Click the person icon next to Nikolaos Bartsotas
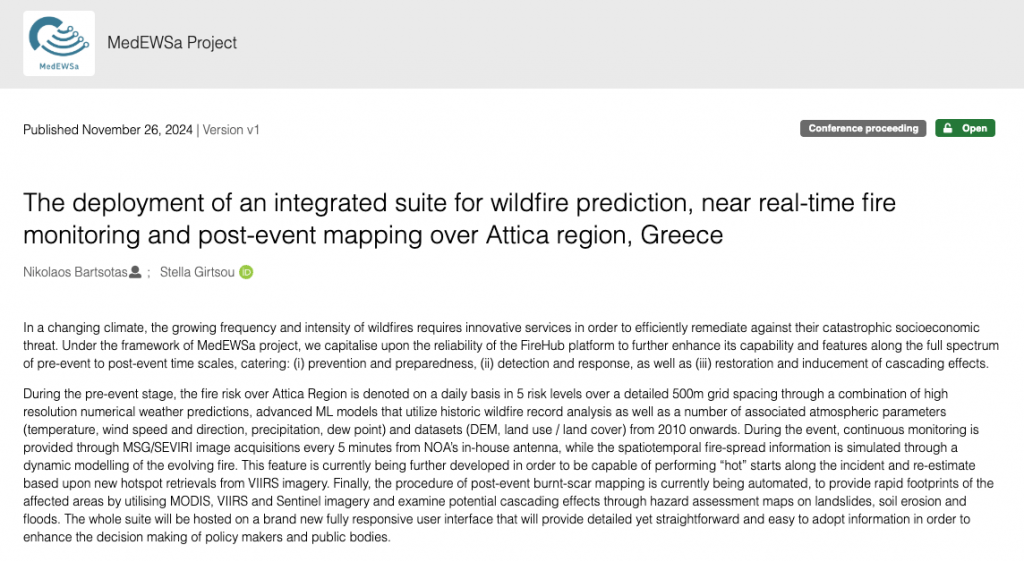Viewport: 1024px width, 562px height. tap(135, 272)
